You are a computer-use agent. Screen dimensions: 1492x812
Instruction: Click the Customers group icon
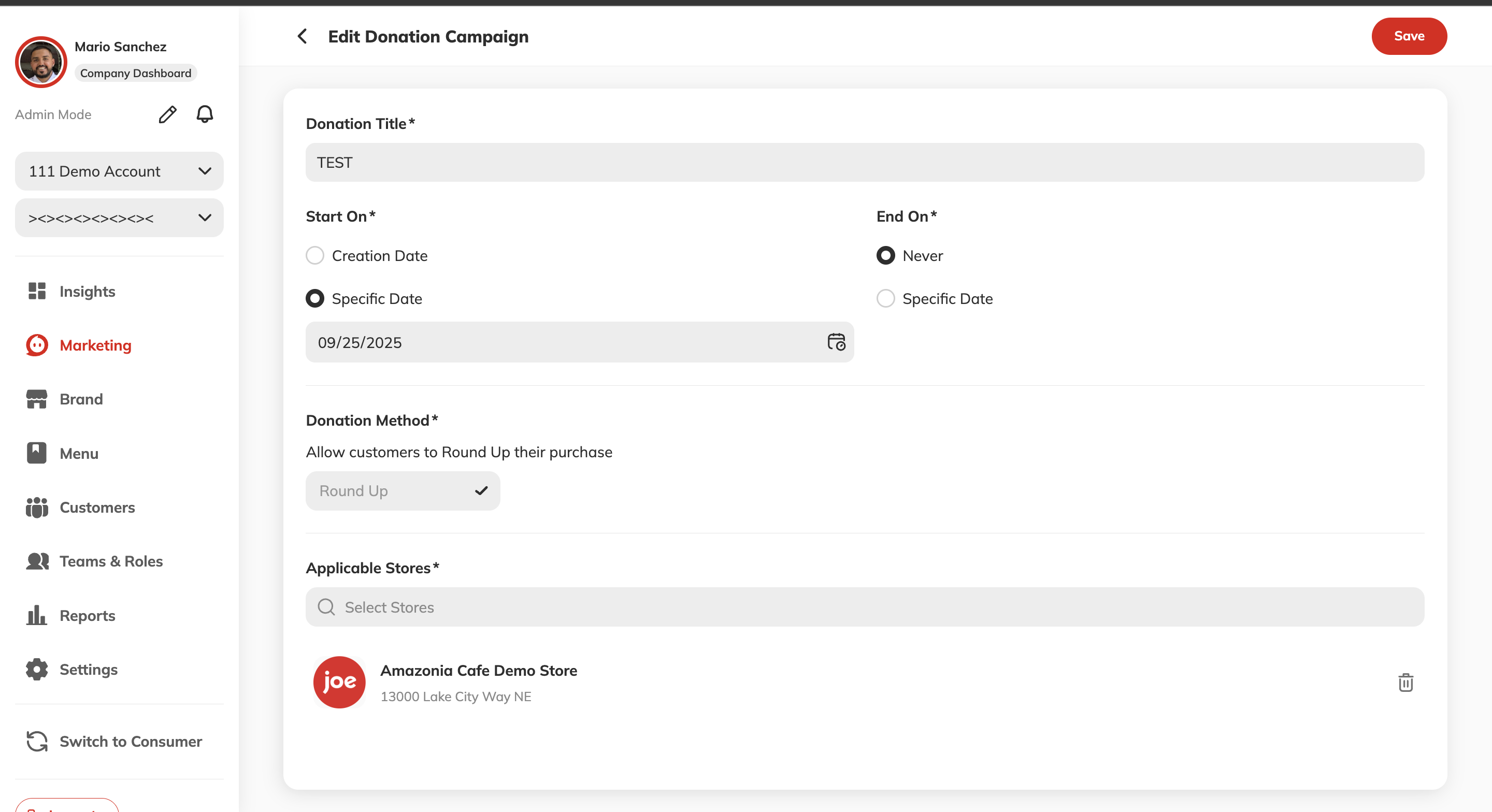[36, 507]
